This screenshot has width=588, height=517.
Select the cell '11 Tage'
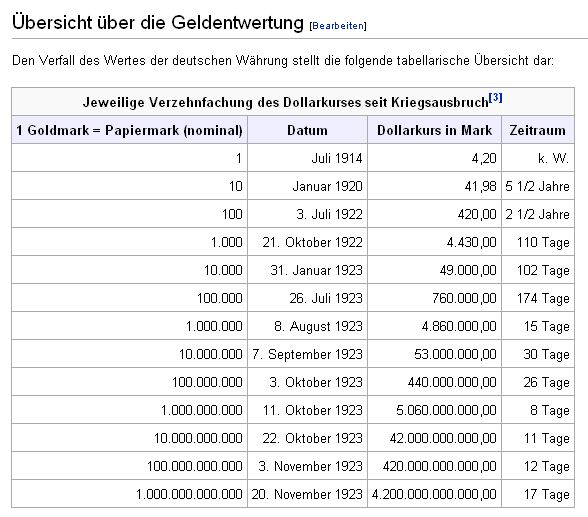coord(537,438)
